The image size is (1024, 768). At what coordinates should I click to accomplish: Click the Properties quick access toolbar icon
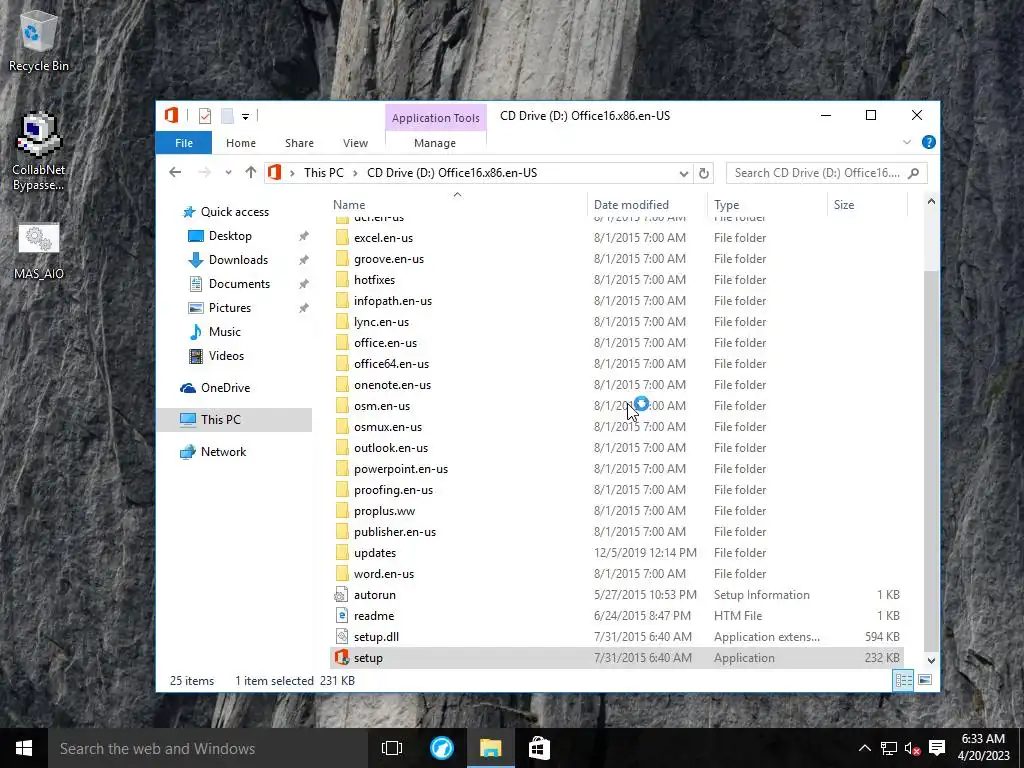pos(205,116)
